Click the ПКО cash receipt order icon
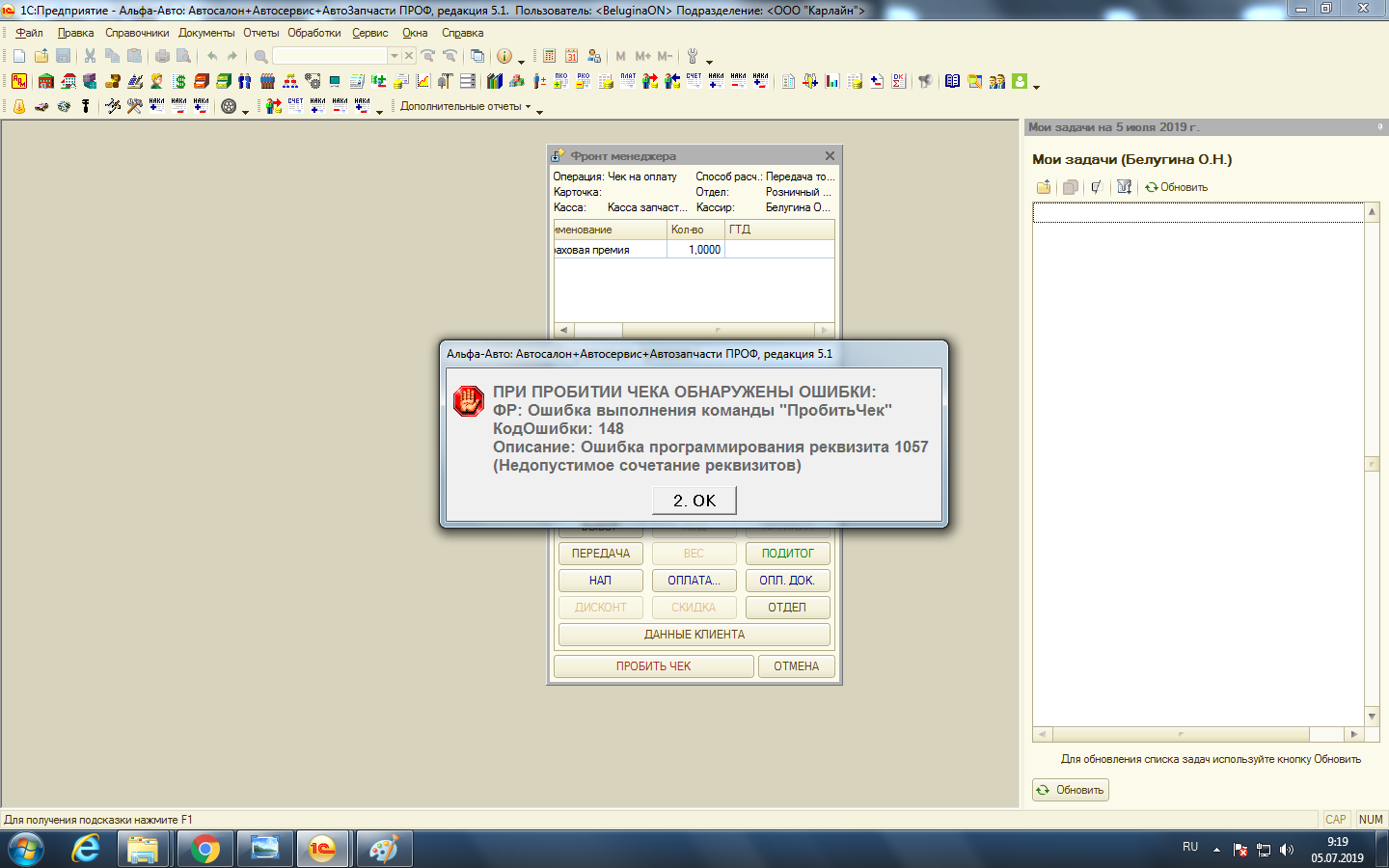This screenshot has width=1389, height=868. coord(560,81)
